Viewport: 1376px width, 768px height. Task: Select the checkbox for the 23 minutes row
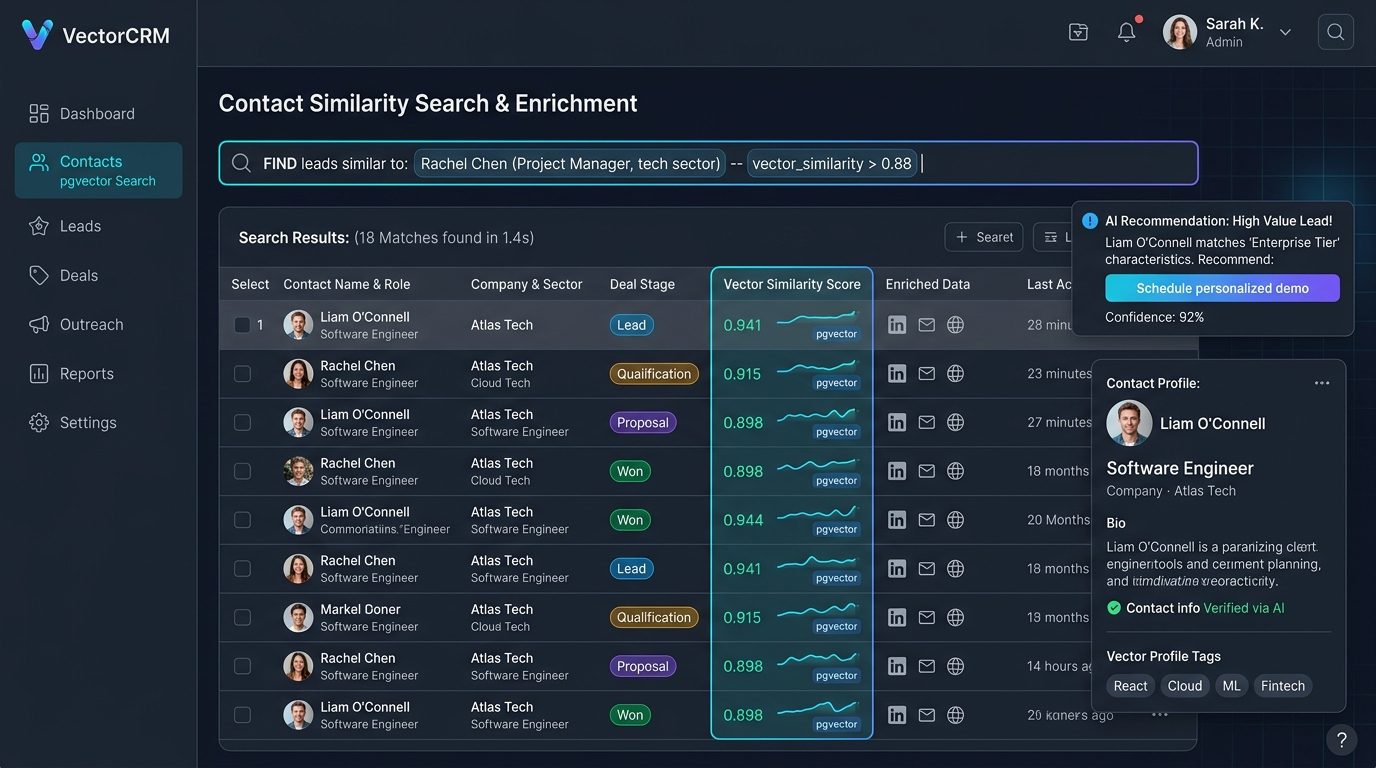(x=242, y=374)
